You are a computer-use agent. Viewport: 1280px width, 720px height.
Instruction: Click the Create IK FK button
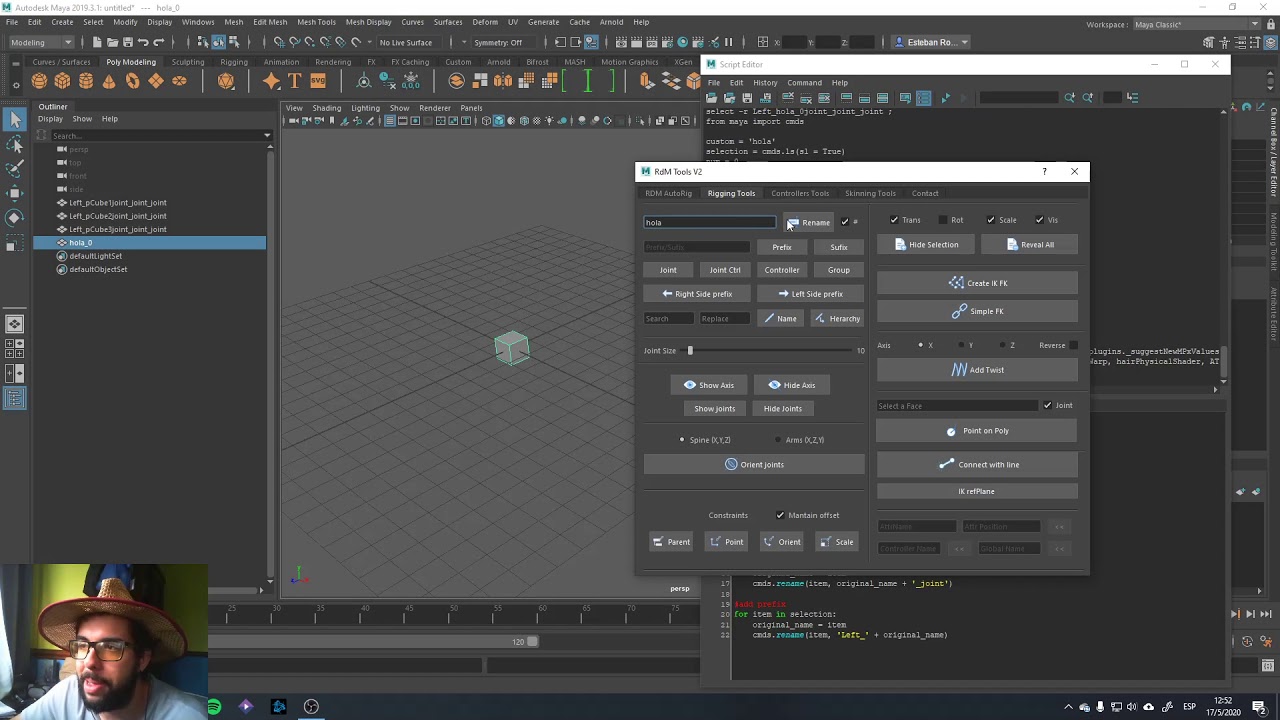pos(977,283)
